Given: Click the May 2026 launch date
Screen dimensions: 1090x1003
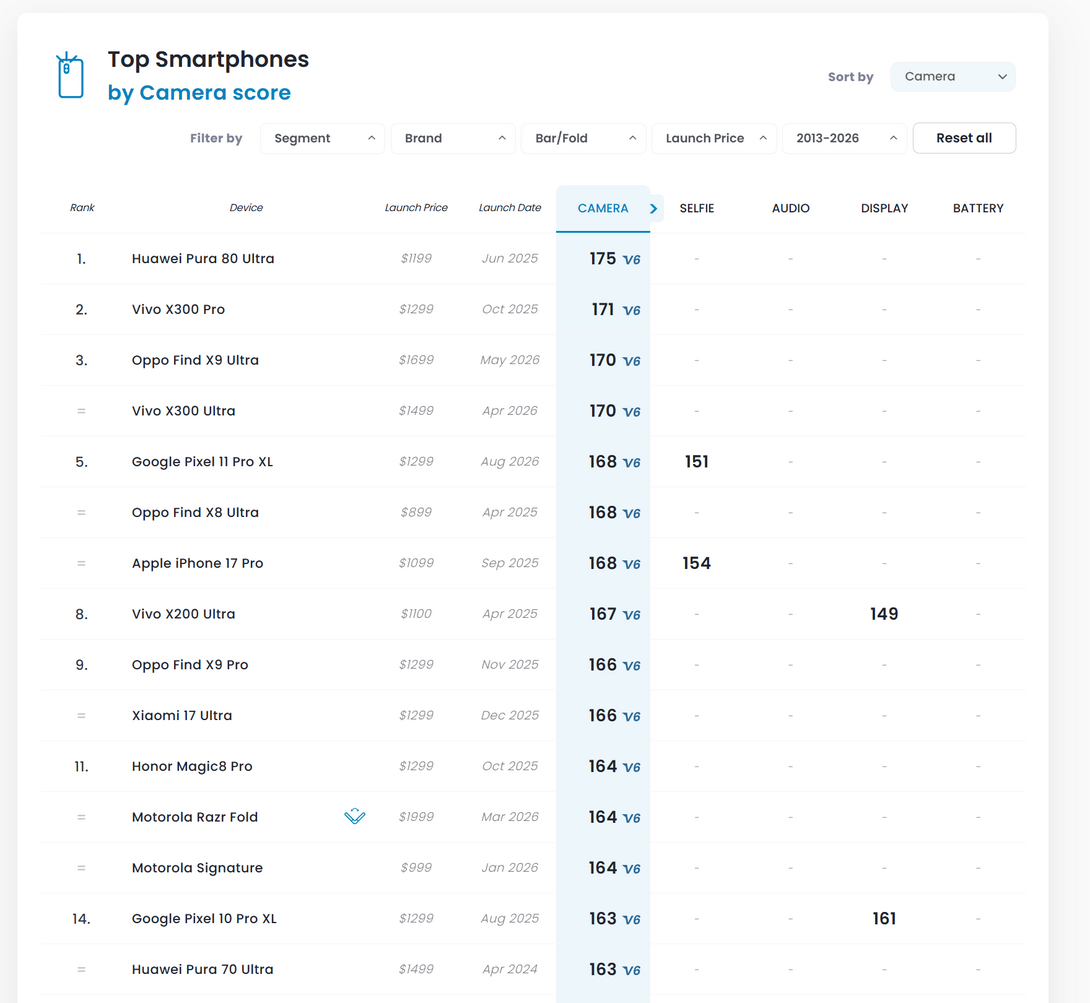Looking at the screenshot, I should pos(510,360).
